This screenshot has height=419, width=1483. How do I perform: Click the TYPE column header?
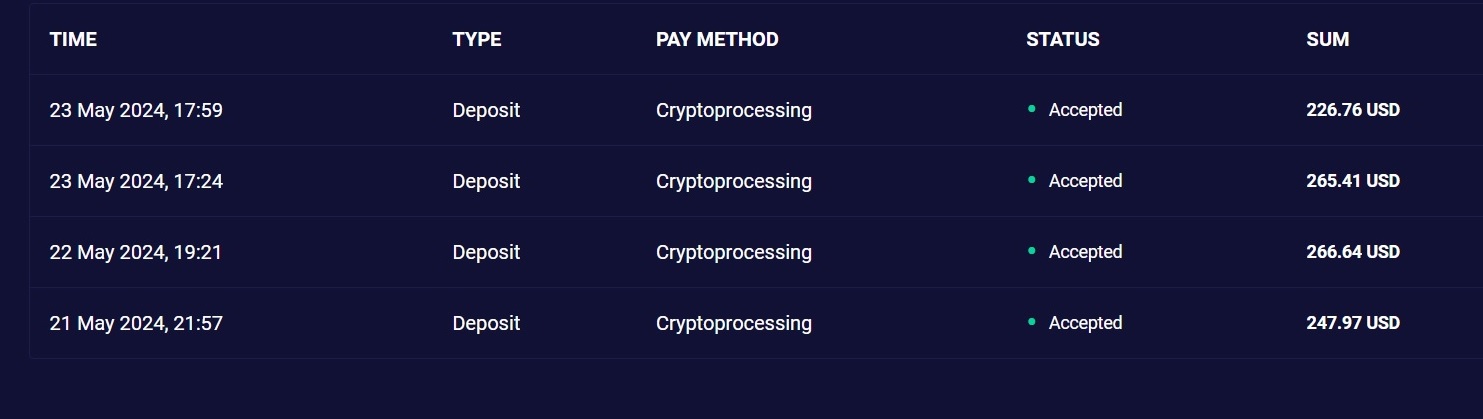pos(477,40)
